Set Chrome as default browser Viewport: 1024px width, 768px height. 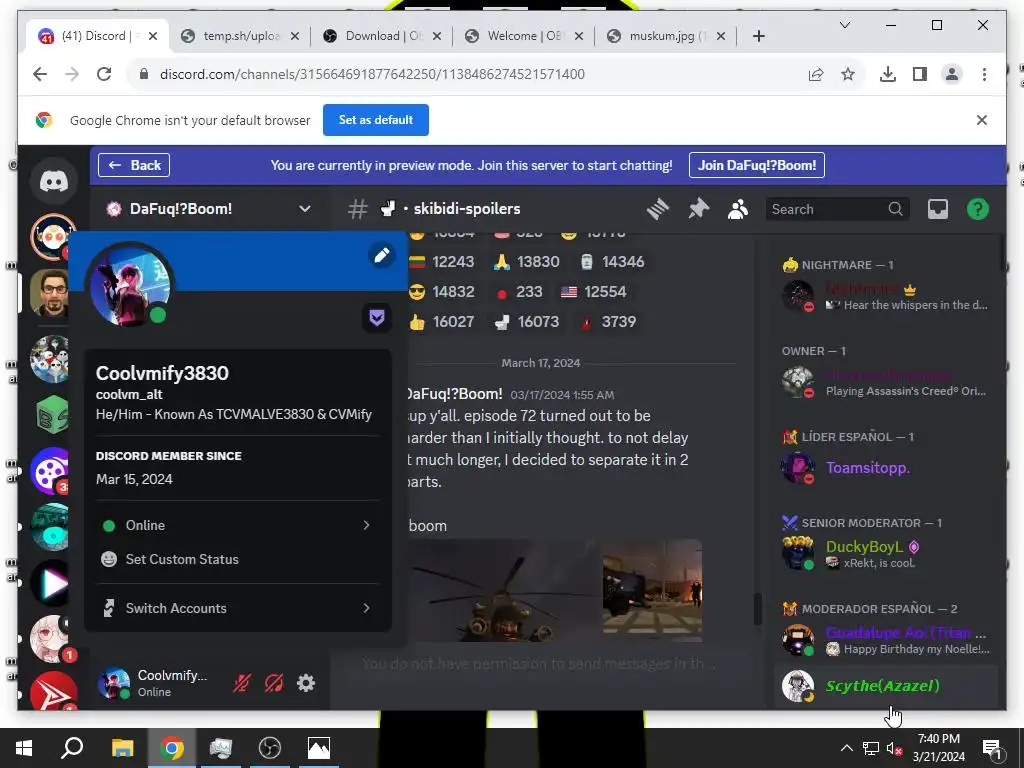(x=376, y=120)
